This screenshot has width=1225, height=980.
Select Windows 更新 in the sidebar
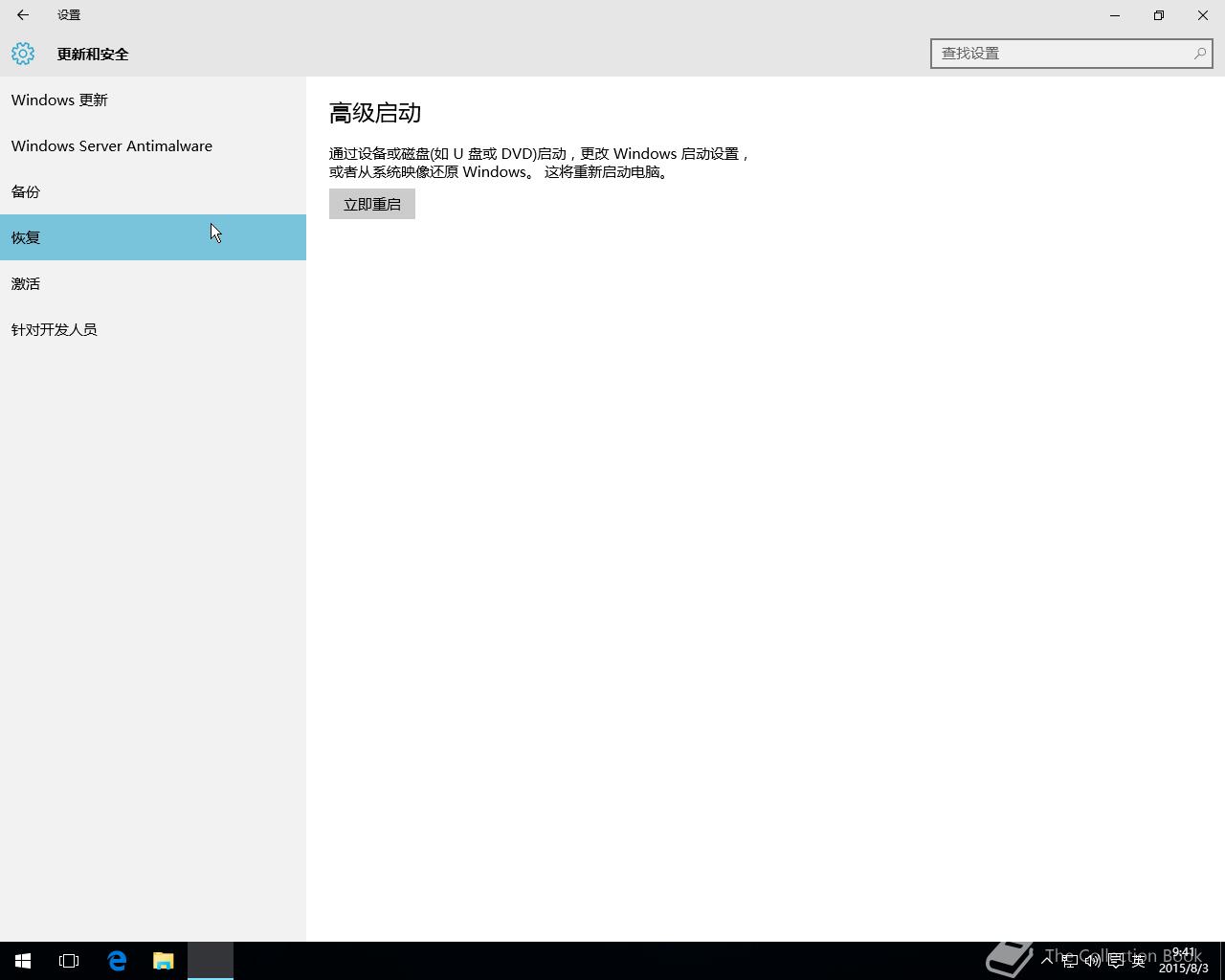[x=153, y=100]
